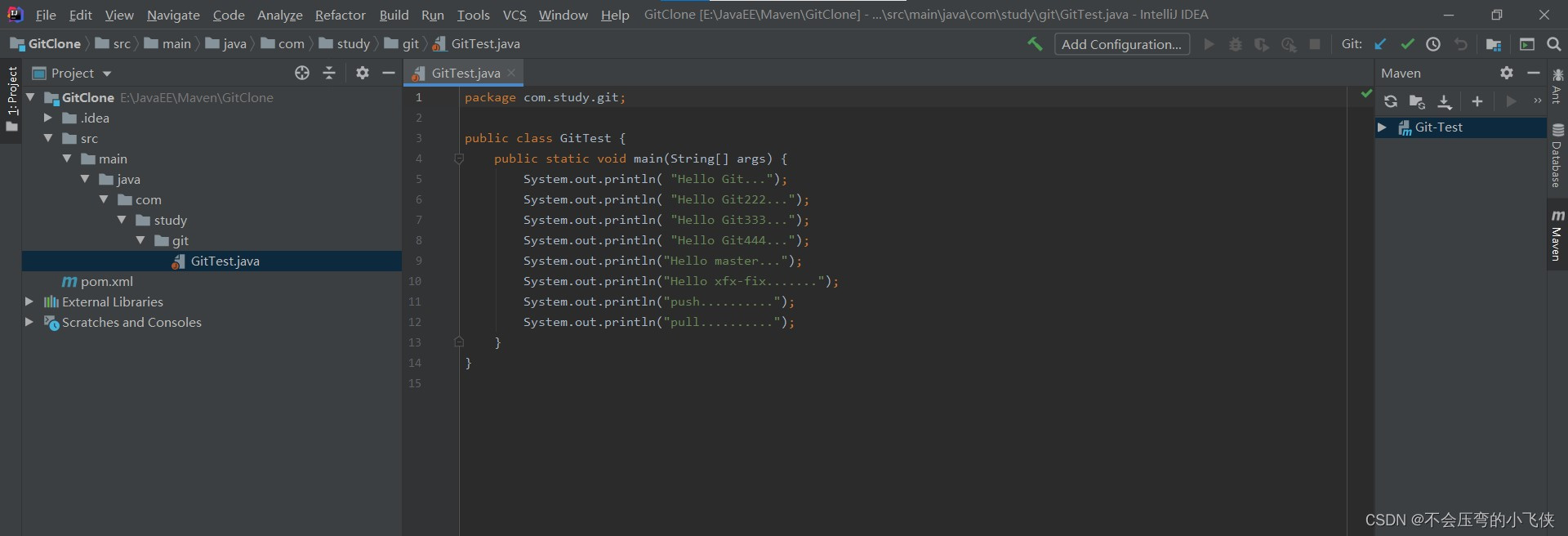Click Run with Coverage shield icon

click(1262, 44)
